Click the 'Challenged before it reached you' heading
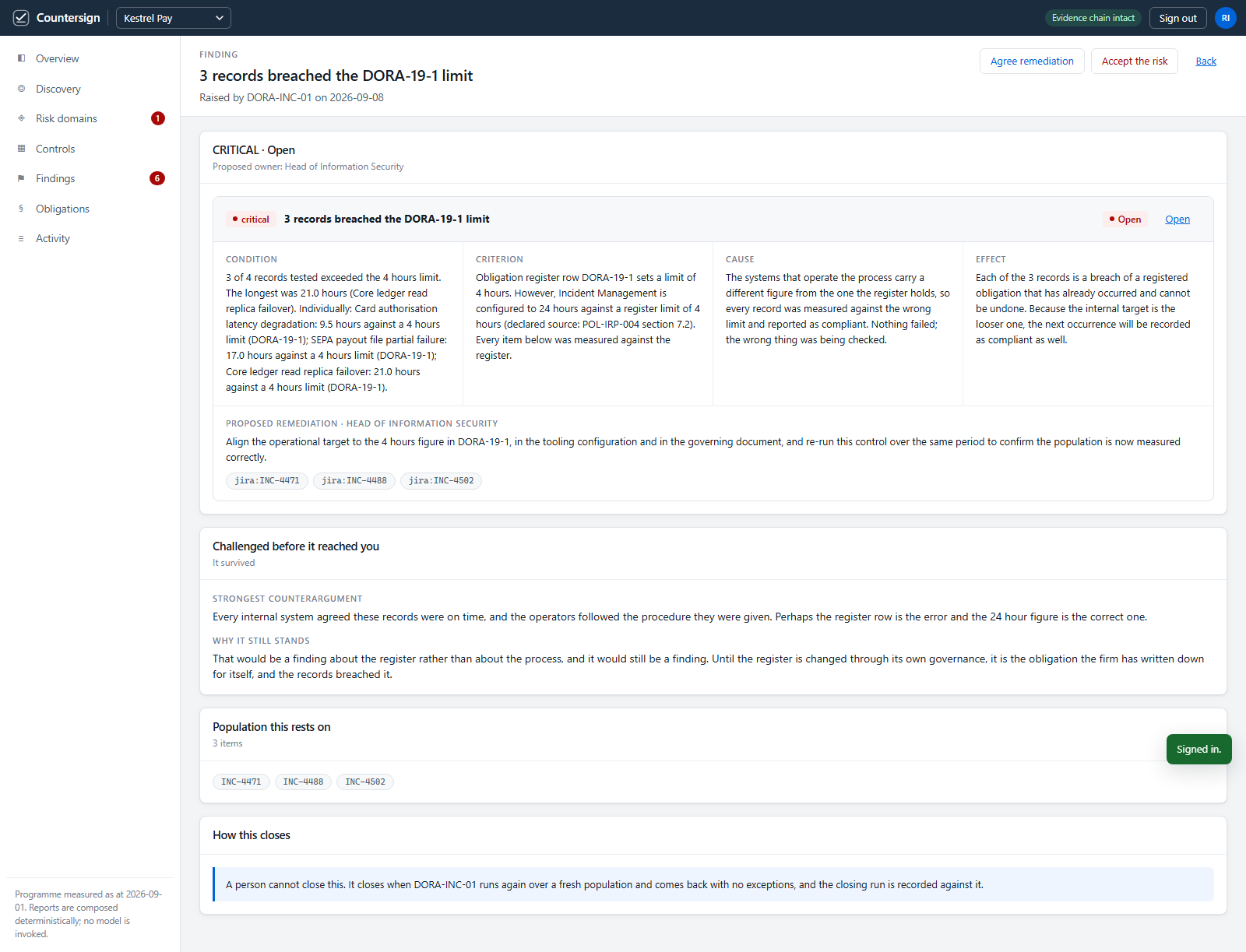 pos(296,546)
